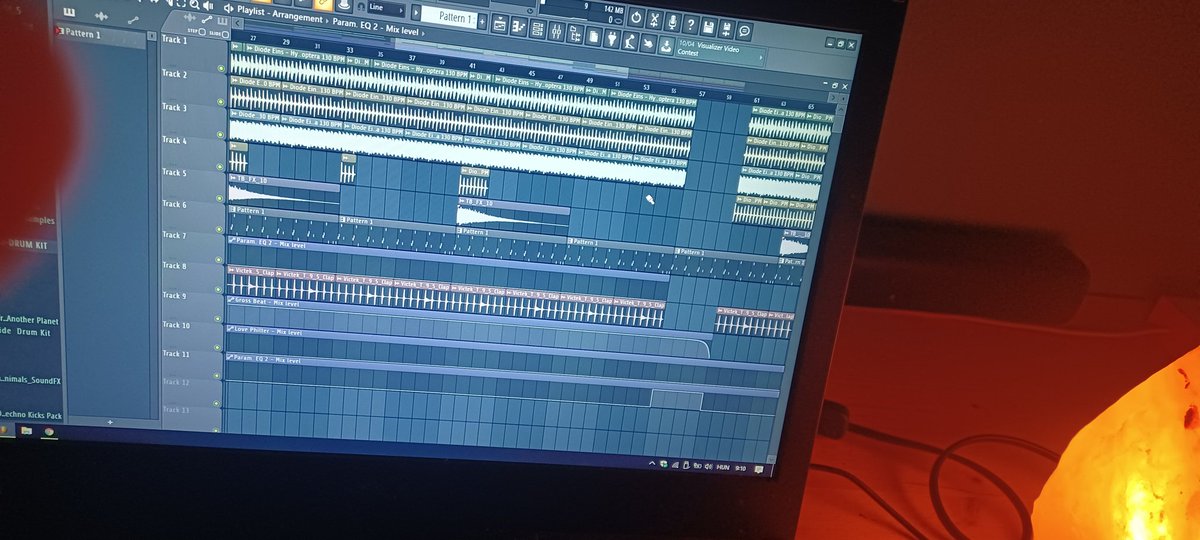Click the touch controller hand icon
Image resolution: width=1200 pixels, height=540 pixels.
(x=648, y=43)
